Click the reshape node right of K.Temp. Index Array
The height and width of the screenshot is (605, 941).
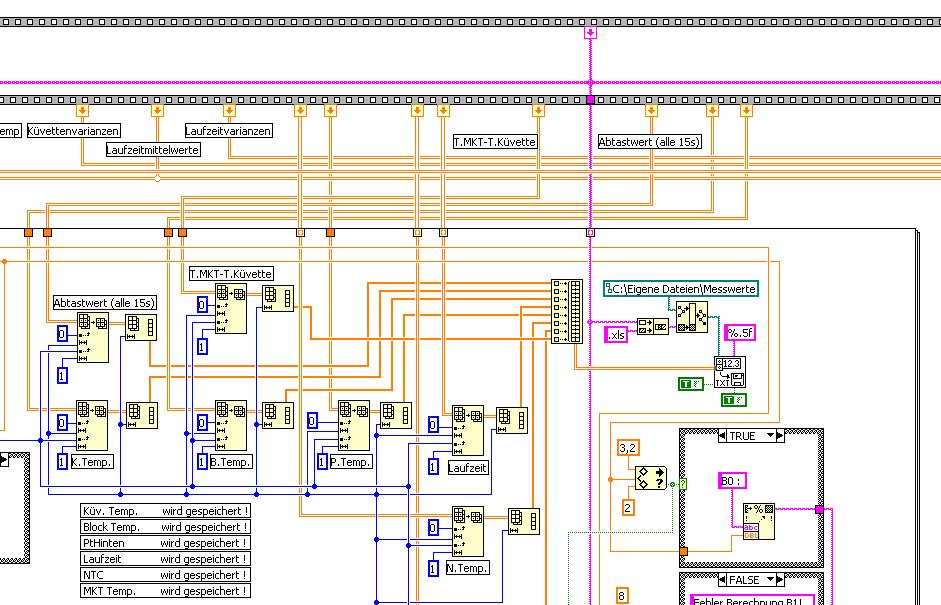click(142, 415)
